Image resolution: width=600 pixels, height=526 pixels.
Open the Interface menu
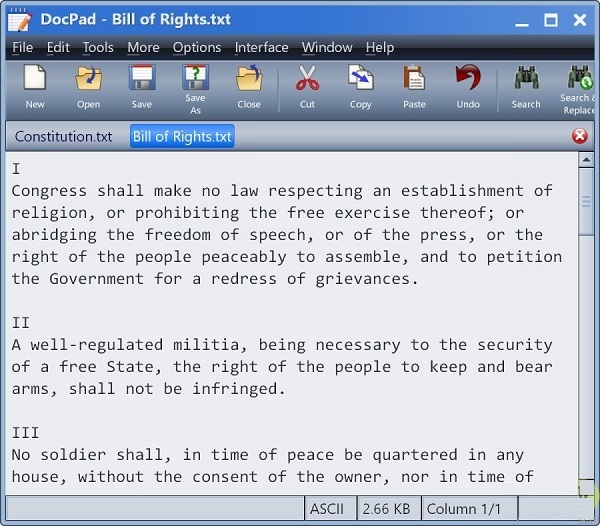click(261, 47)
